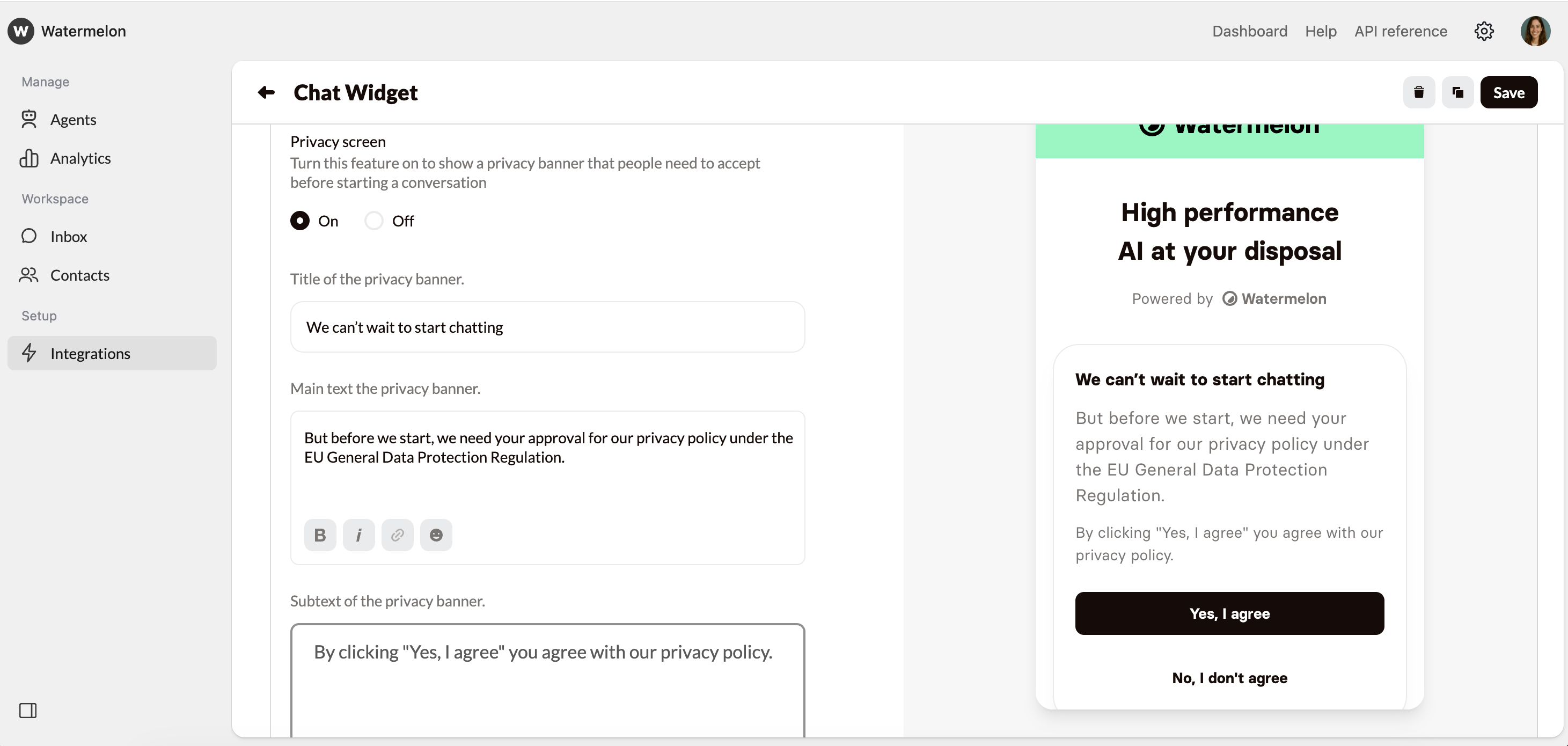Open the Contacts section

pyautogui.click(x=80, y=275)
